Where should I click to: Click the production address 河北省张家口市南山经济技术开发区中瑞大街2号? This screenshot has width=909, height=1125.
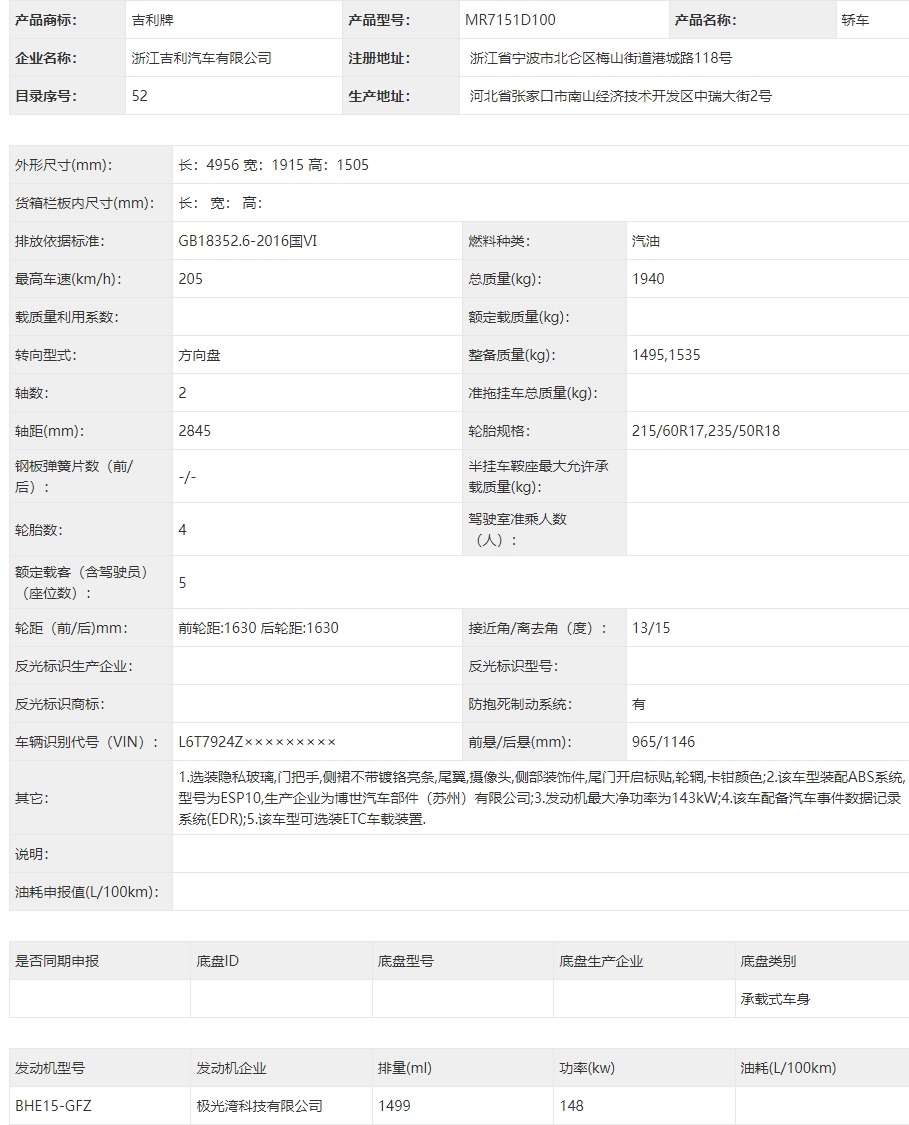tap(621, 96)
